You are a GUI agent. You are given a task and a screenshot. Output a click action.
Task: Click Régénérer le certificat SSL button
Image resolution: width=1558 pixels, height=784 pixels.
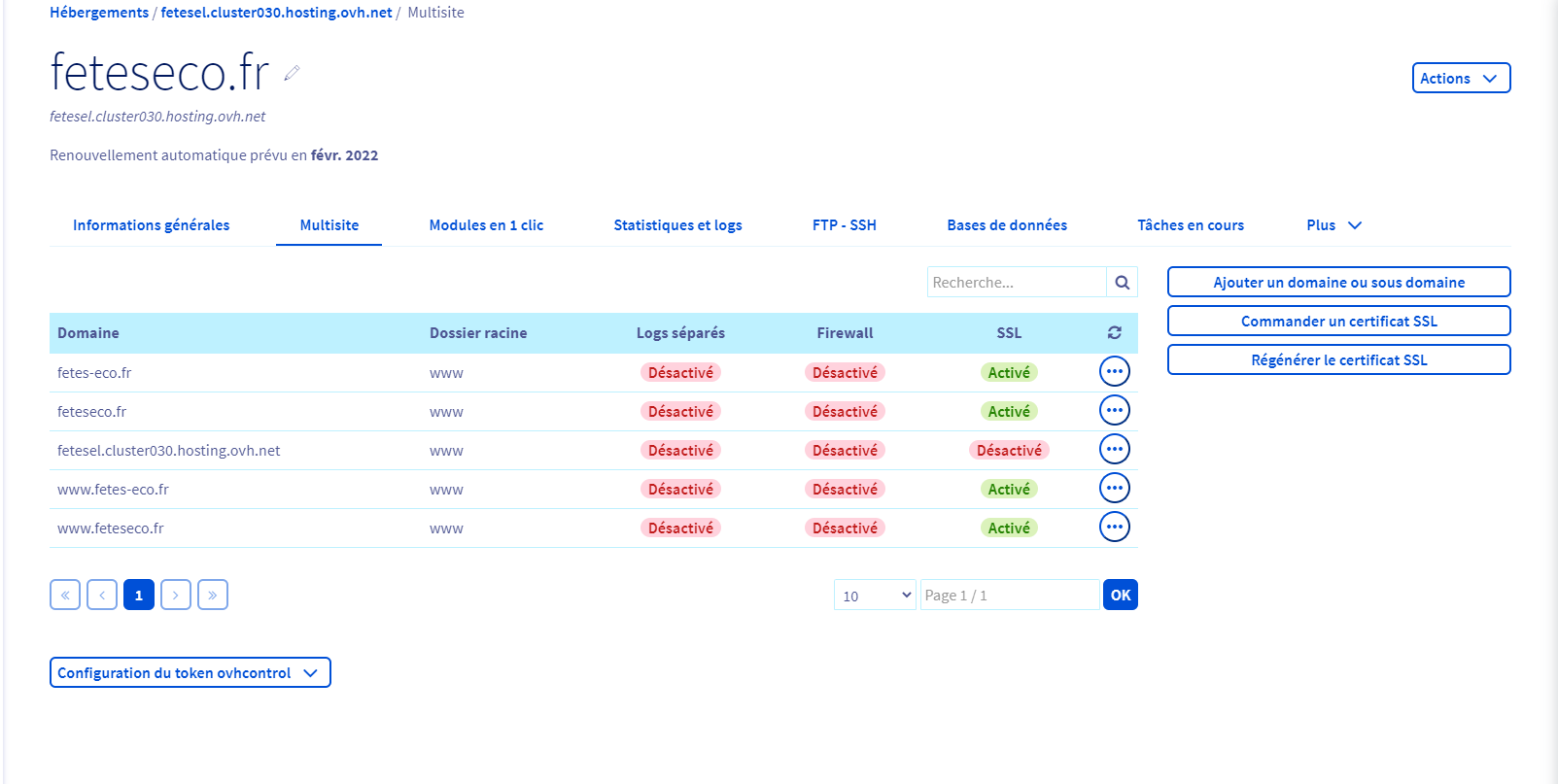(x=1338, y=360)
